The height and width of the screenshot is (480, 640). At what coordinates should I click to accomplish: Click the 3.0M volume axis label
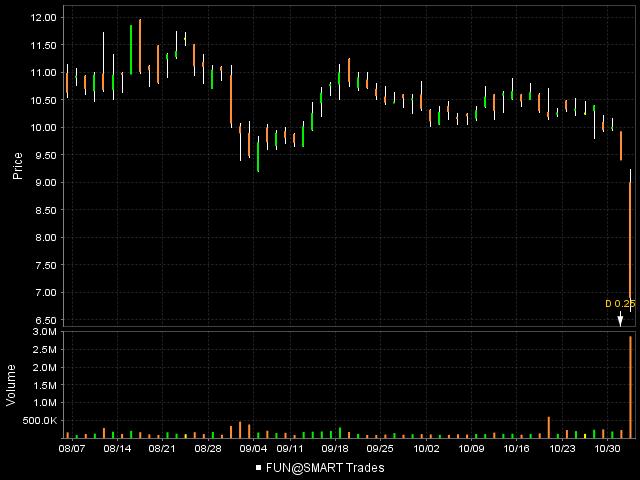45,332
